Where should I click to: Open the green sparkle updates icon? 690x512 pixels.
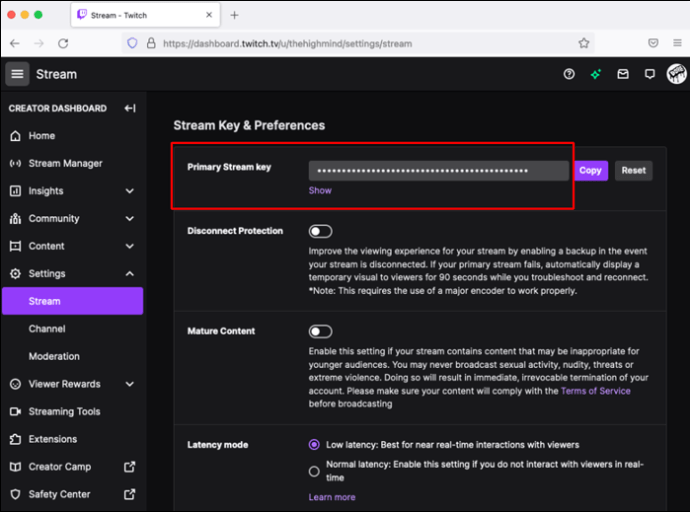pos(596,74)
